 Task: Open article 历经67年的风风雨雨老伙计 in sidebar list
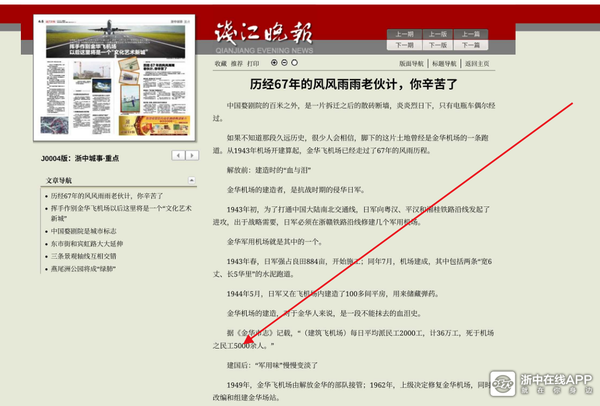click(x=107, y=196)
